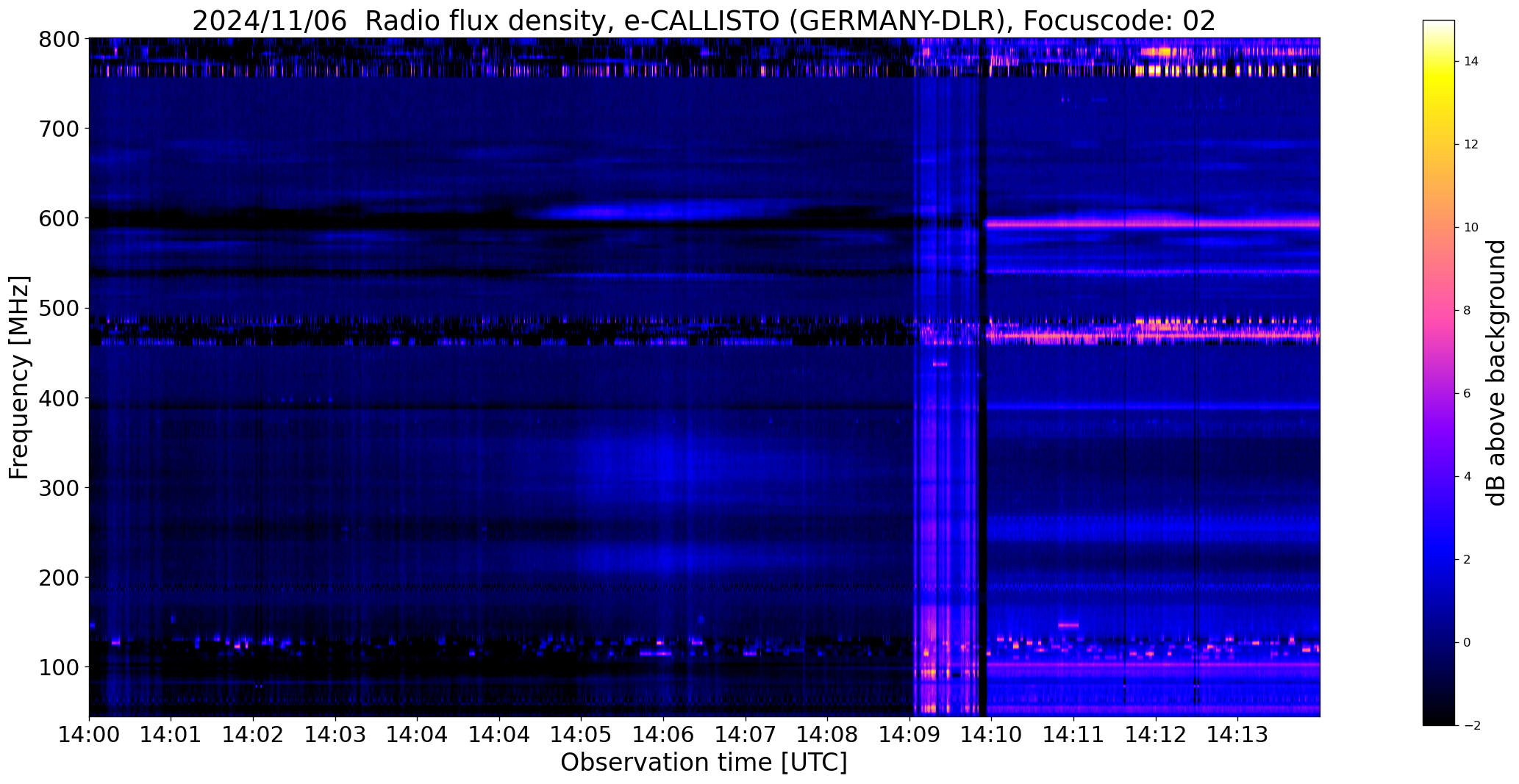The height and width of the screenshot is (784, 1519).
Task: Click the pink emission line near 600 MHz after 14:10
Action: point(1153,223)
